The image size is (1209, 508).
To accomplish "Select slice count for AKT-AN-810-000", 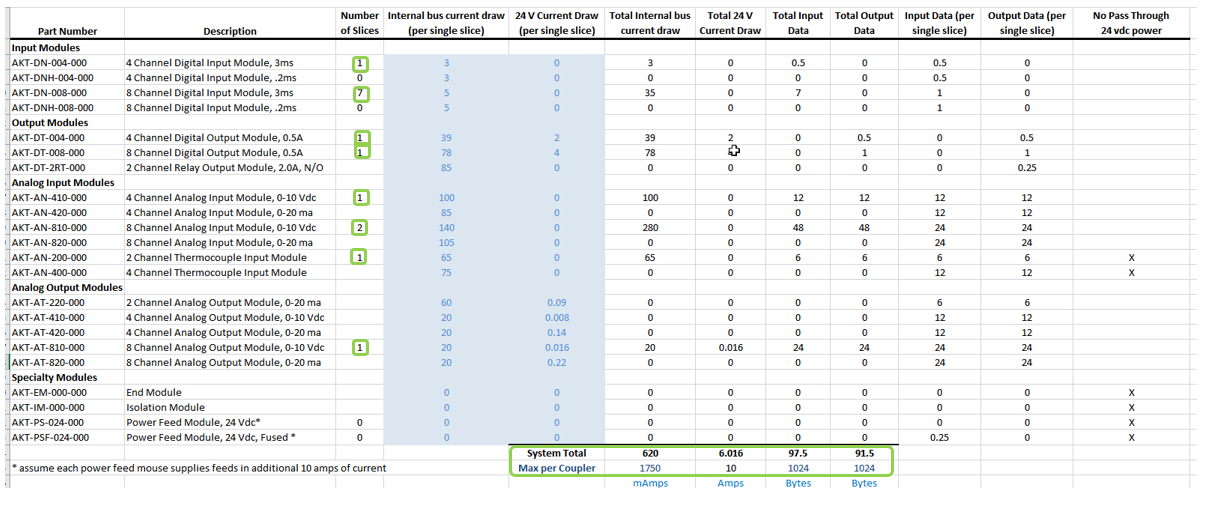I will [360, 228].
